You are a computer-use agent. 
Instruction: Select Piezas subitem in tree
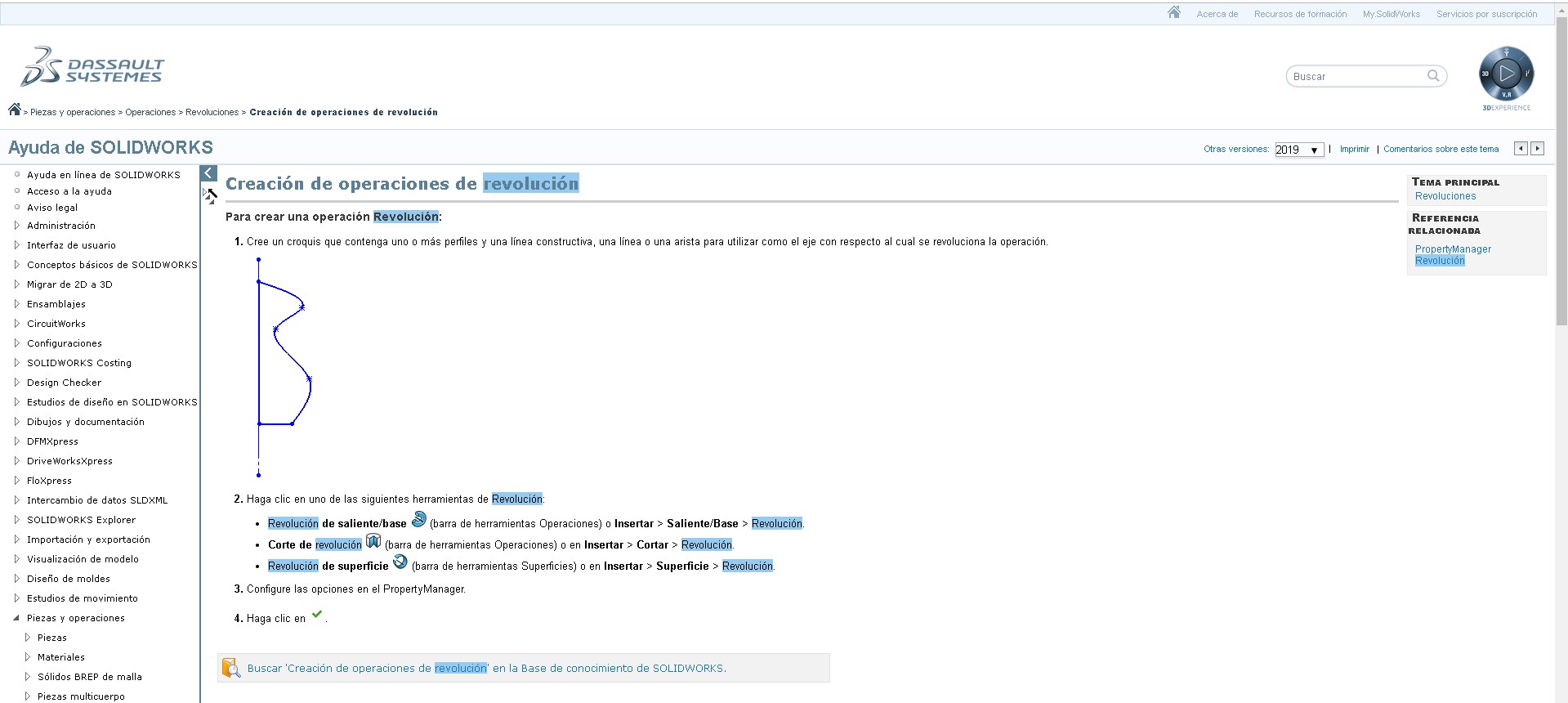[x=52, y=637]
